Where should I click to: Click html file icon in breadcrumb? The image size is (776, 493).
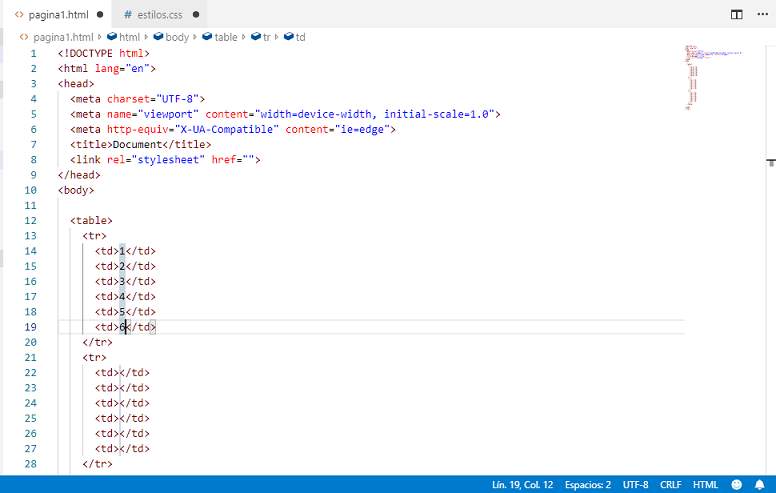(24, 37)
